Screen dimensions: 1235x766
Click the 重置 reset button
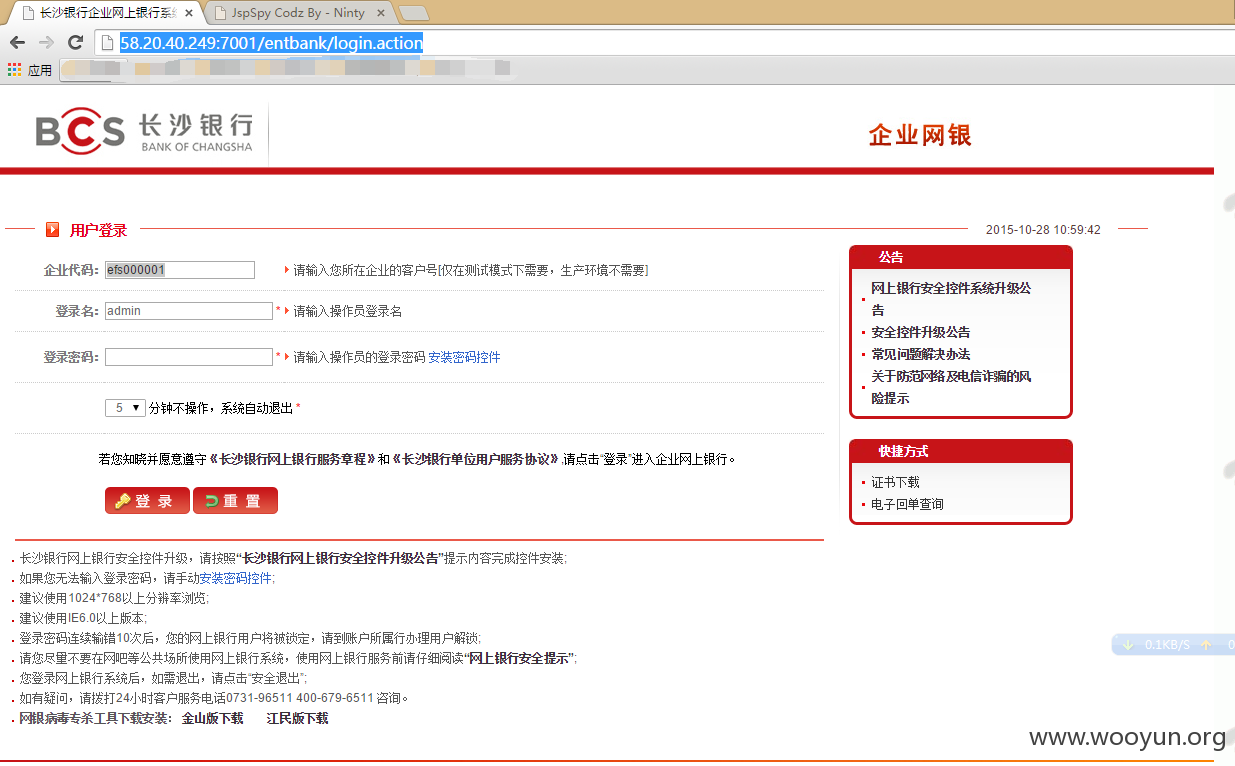(x=235, y=501)
